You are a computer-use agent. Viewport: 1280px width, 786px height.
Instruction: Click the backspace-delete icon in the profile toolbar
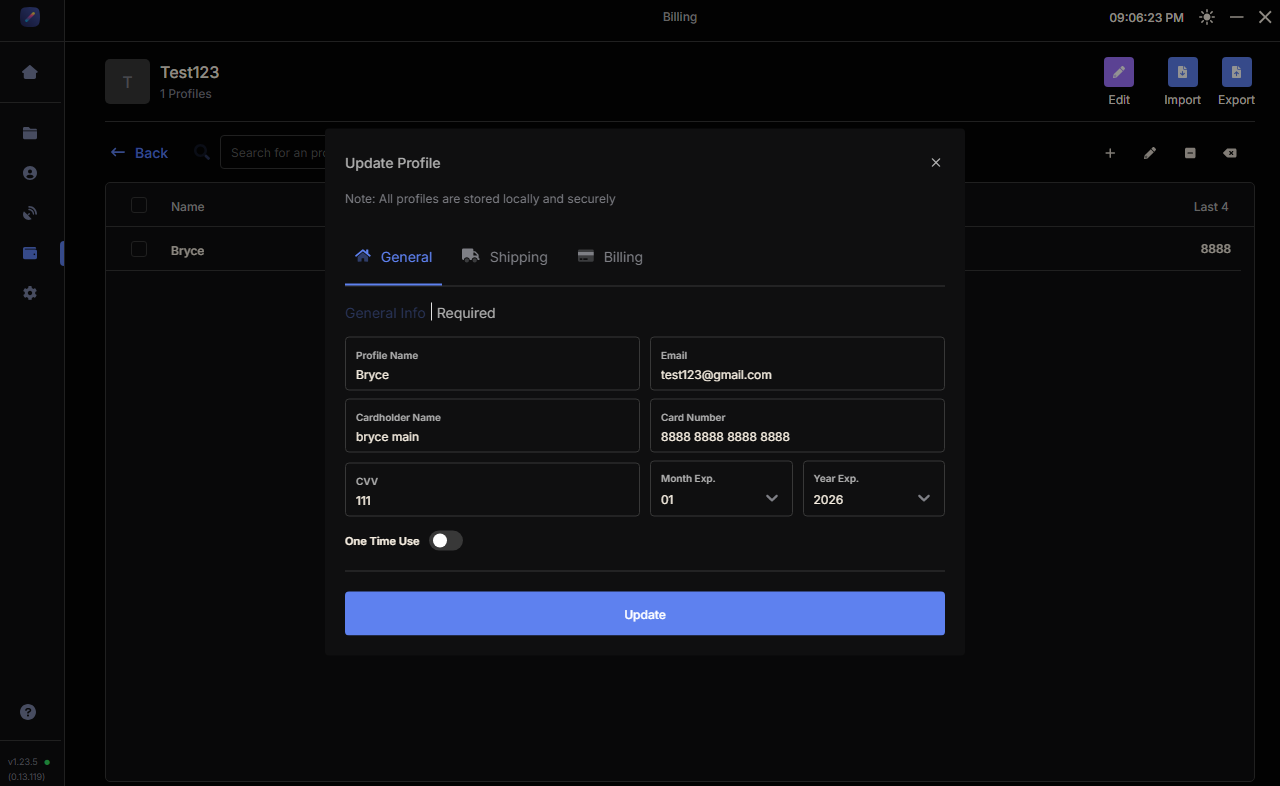(x=1230, y=153)
